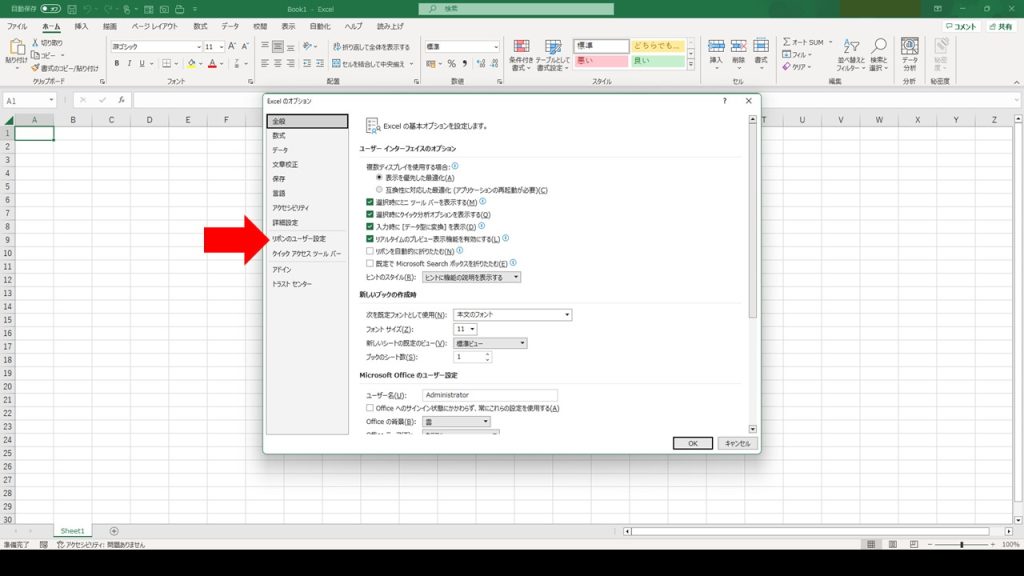Enable リボンを自動的に折りたたむ checkbox

tap(371, 251)
